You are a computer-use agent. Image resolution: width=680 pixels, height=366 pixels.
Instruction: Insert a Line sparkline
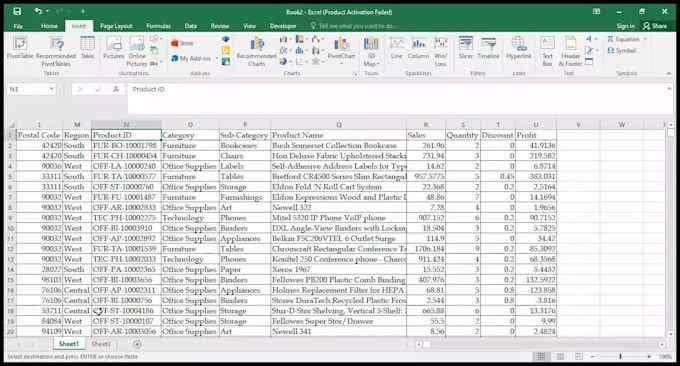coord(396,48)
